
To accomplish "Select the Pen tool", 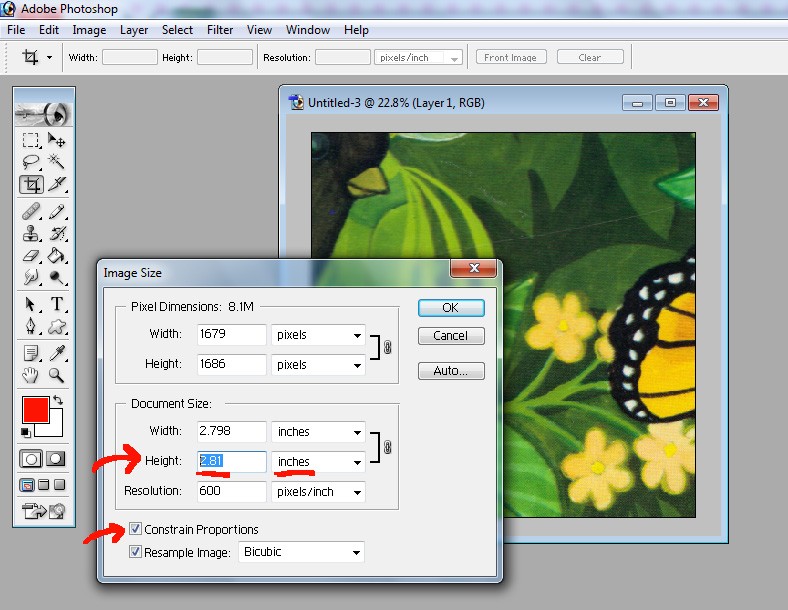I will [x=31, y=326].
